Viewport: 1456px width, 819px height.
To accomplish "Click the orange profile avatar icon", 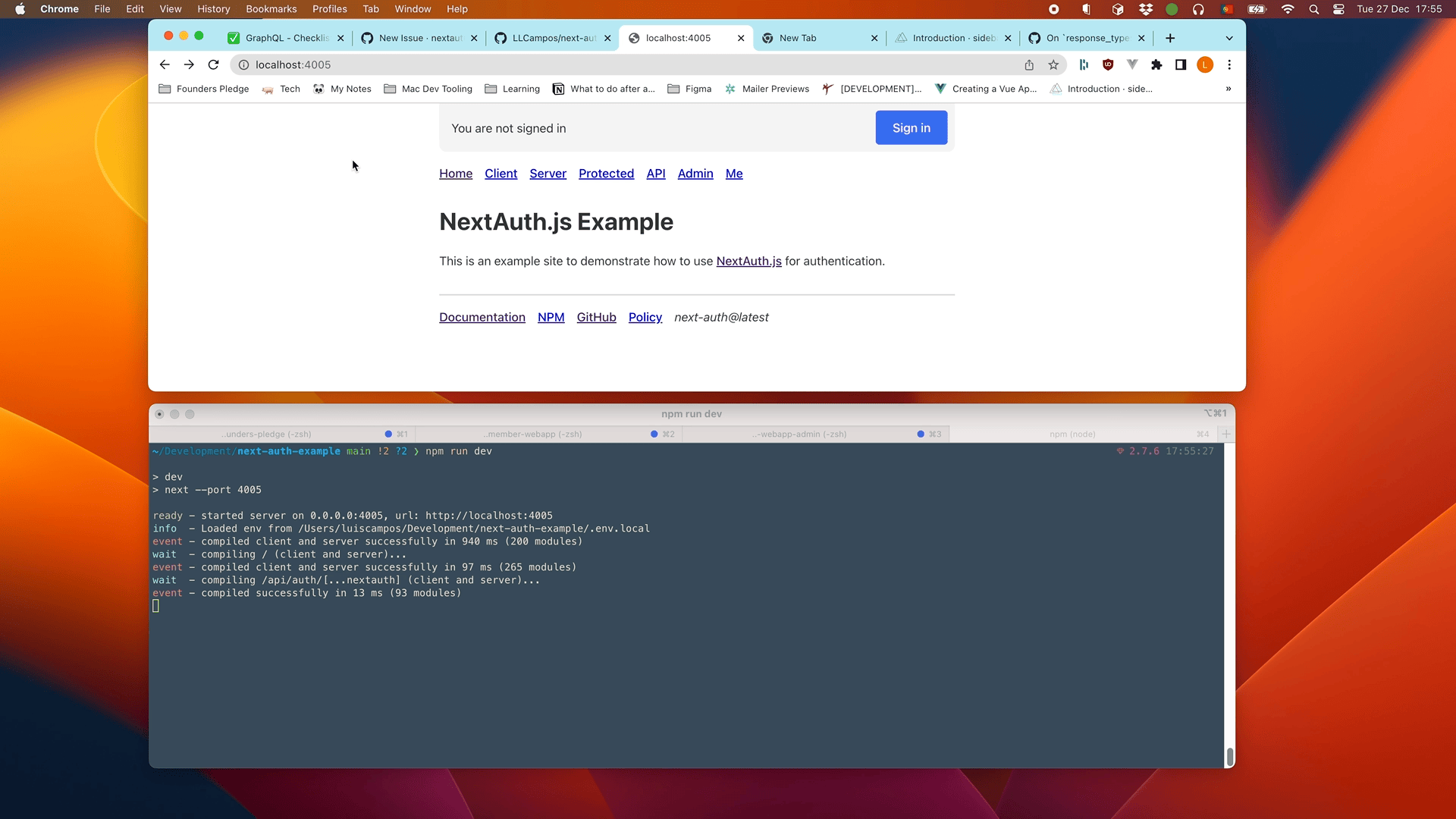I will [1205, 64].
